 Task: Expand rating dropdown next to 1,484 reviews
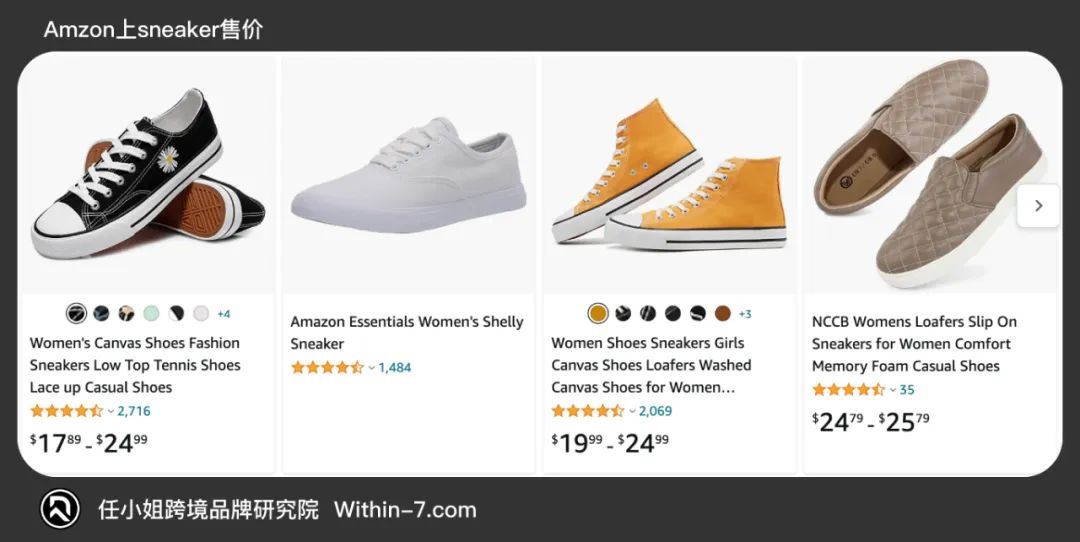(x=372, y=368)
